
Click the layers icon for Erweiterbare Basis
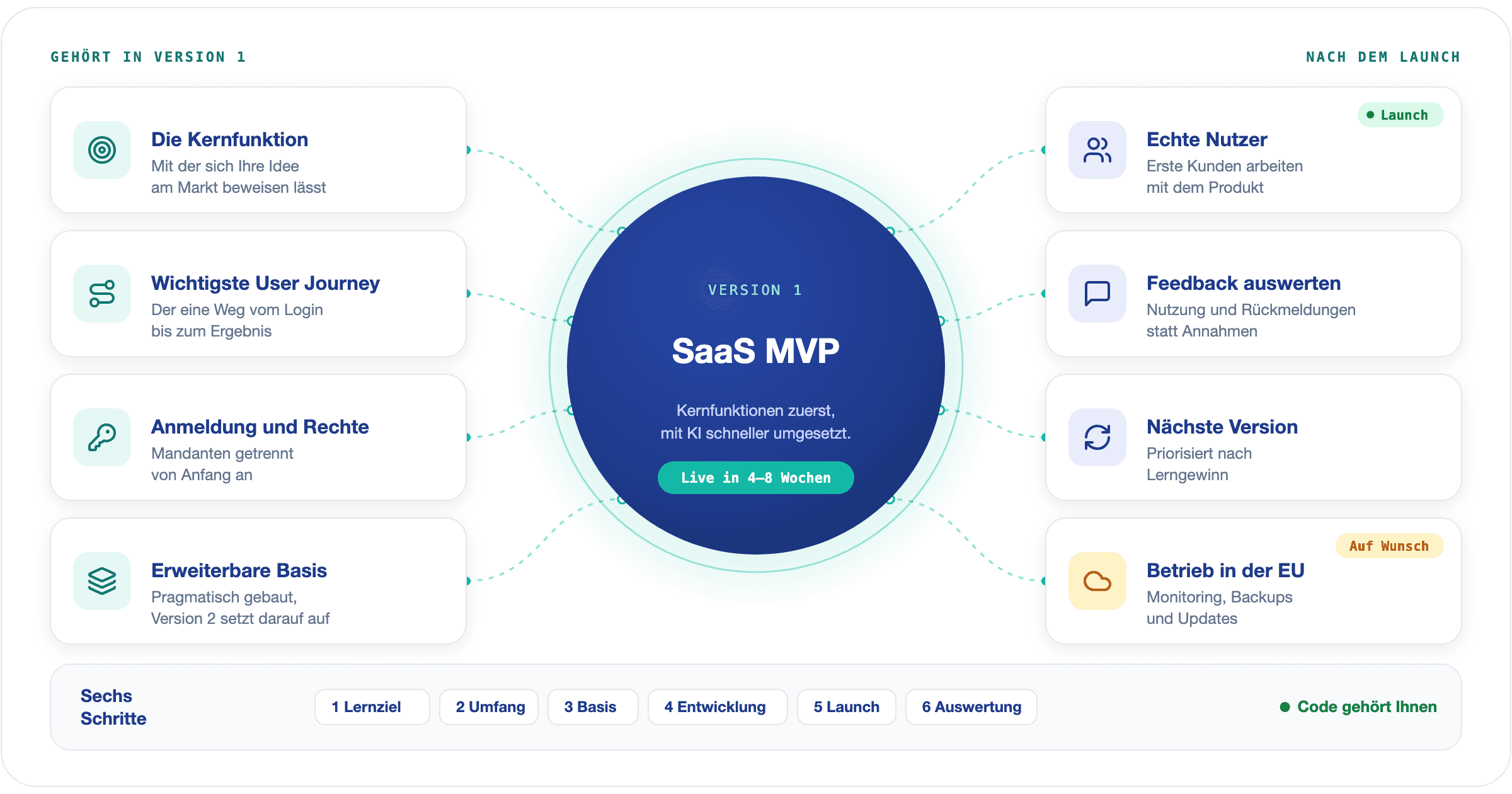point(102,581)
